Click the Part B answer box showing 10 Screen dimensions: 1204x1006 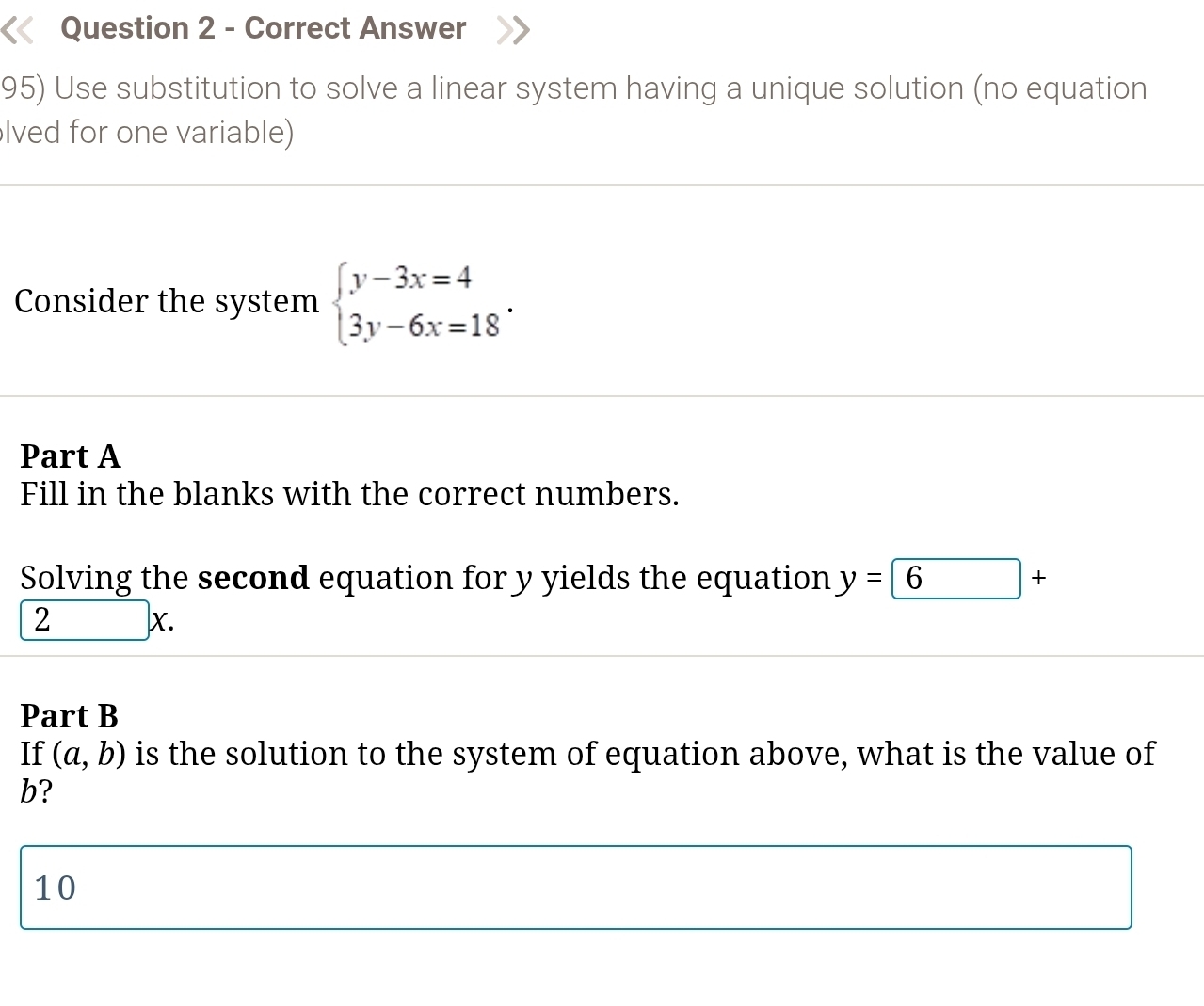point(575,887)
